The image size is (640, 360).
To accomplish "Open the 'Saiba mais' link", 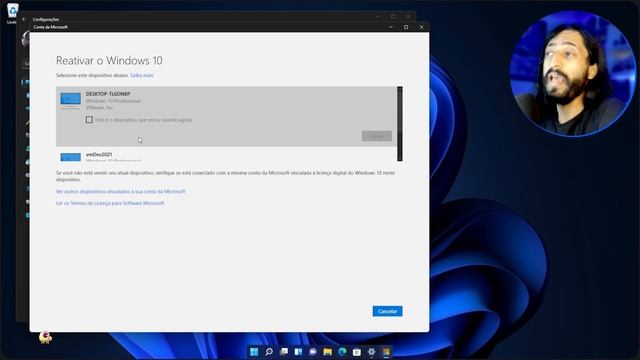I will pyautogui.click(x=142, y=76).
